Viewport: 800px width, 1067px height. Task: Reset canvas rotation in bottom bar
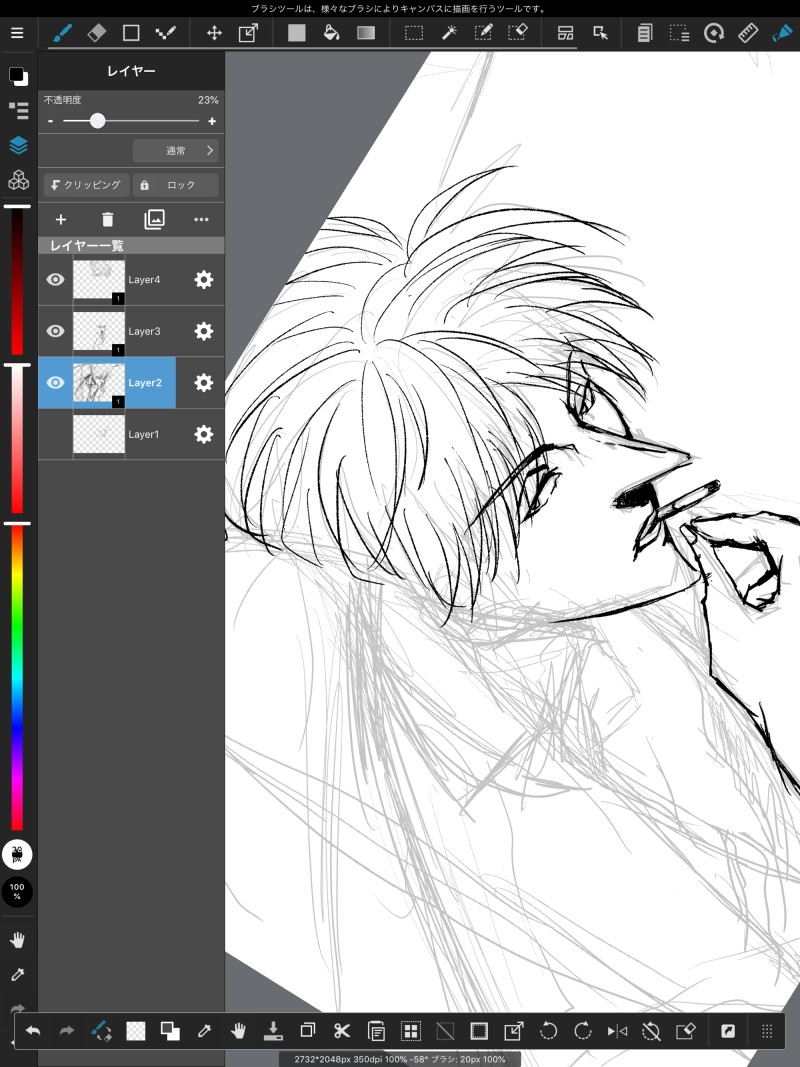(x=651, y=1031)
